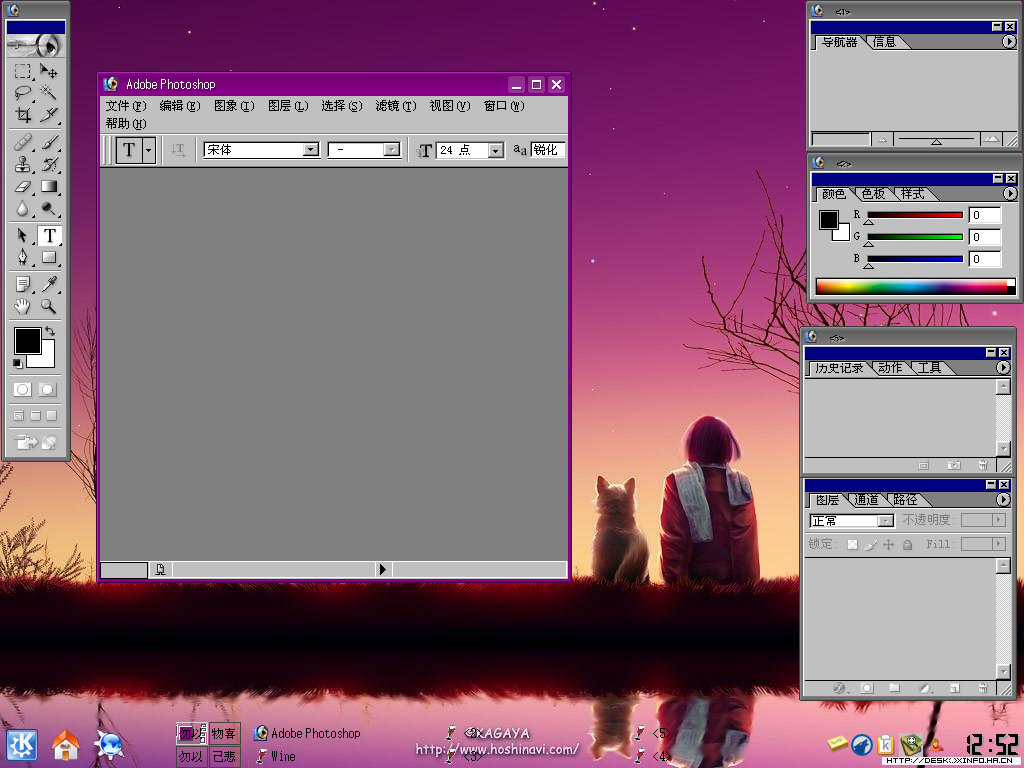Click the G value input field

pyautogui.click(x=985, y=237)
